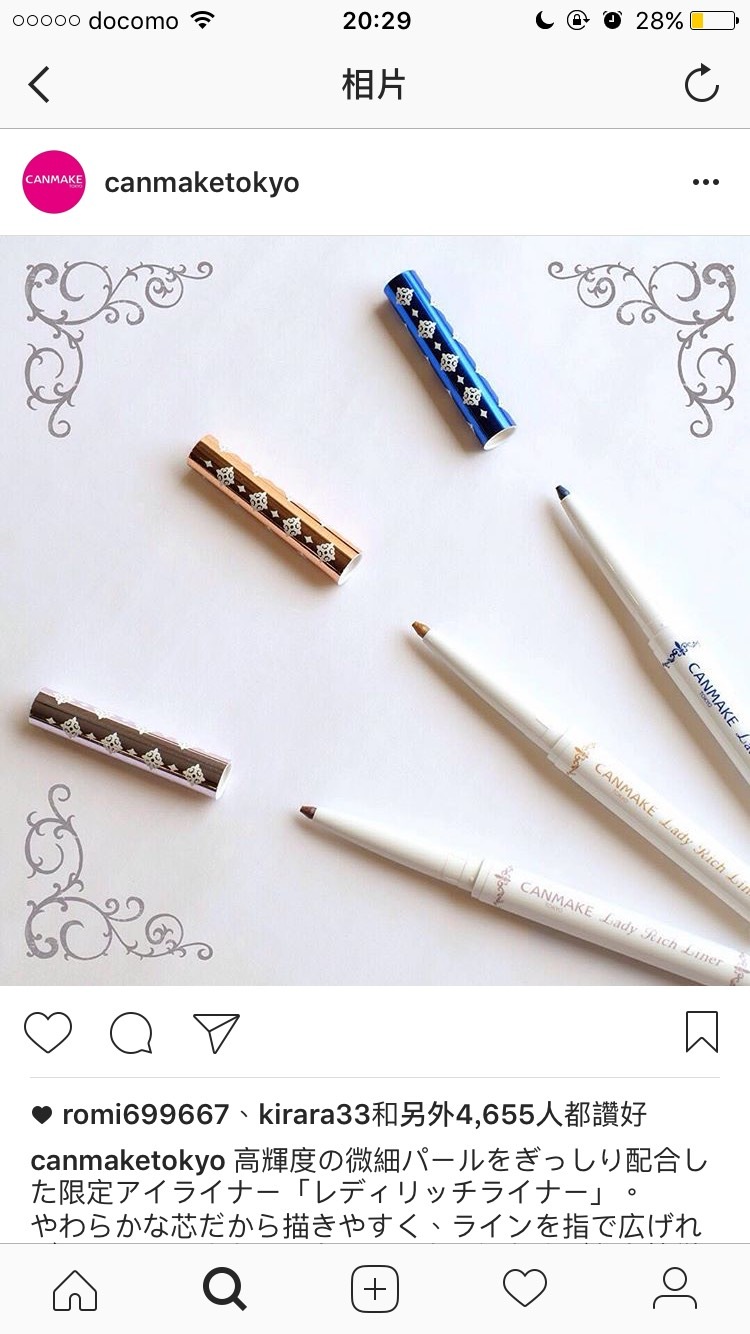Tap canmaketokyo name in caption

tap(128, 1162)
